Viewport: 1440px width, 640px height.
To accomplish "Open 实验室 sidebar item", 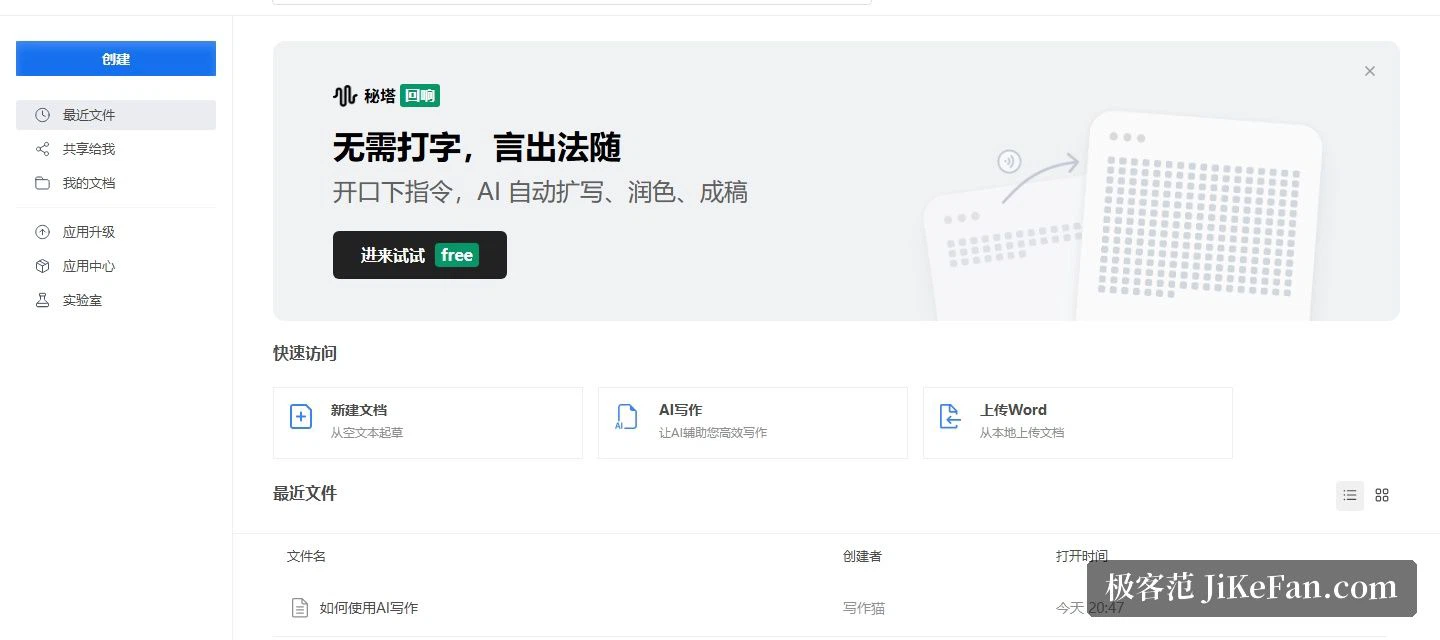I will click(116, 300).
